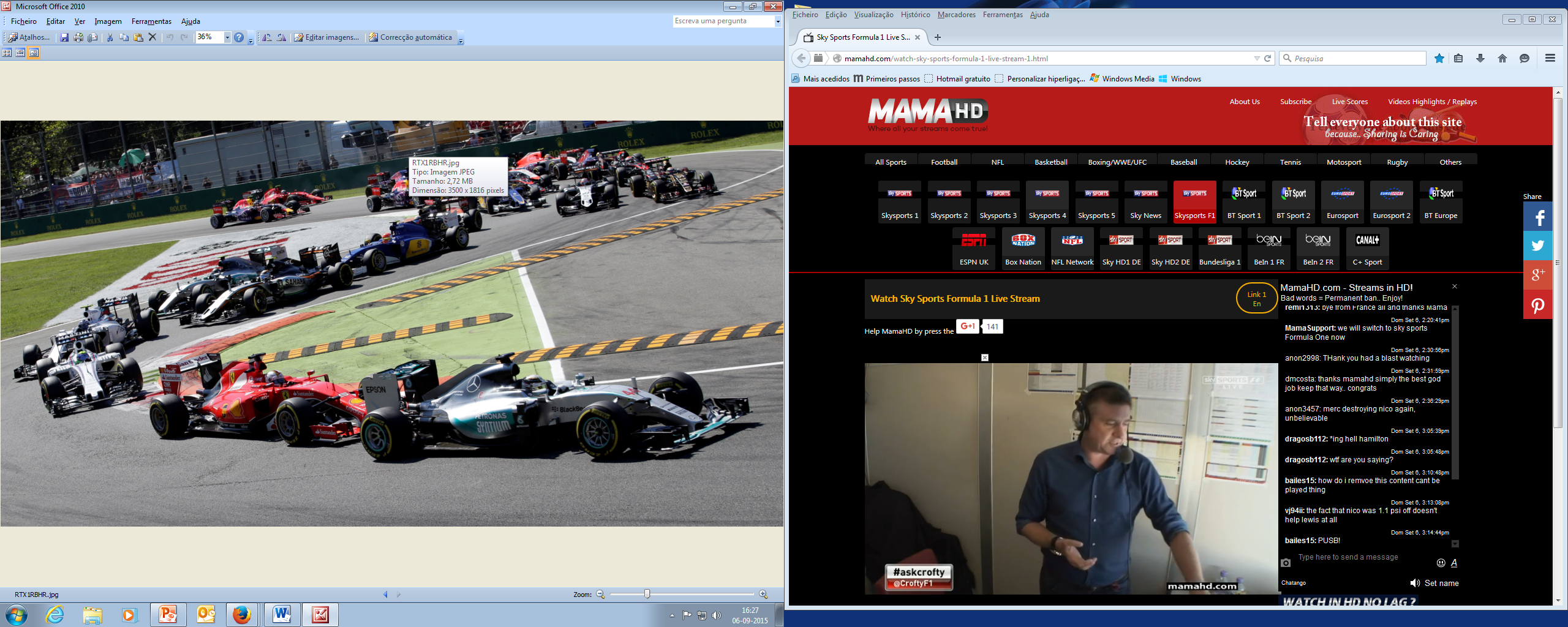The image size is (1568, 627).
Task: Open the Marcadores menu in Firefox
Action: click(x=956, y=15)
